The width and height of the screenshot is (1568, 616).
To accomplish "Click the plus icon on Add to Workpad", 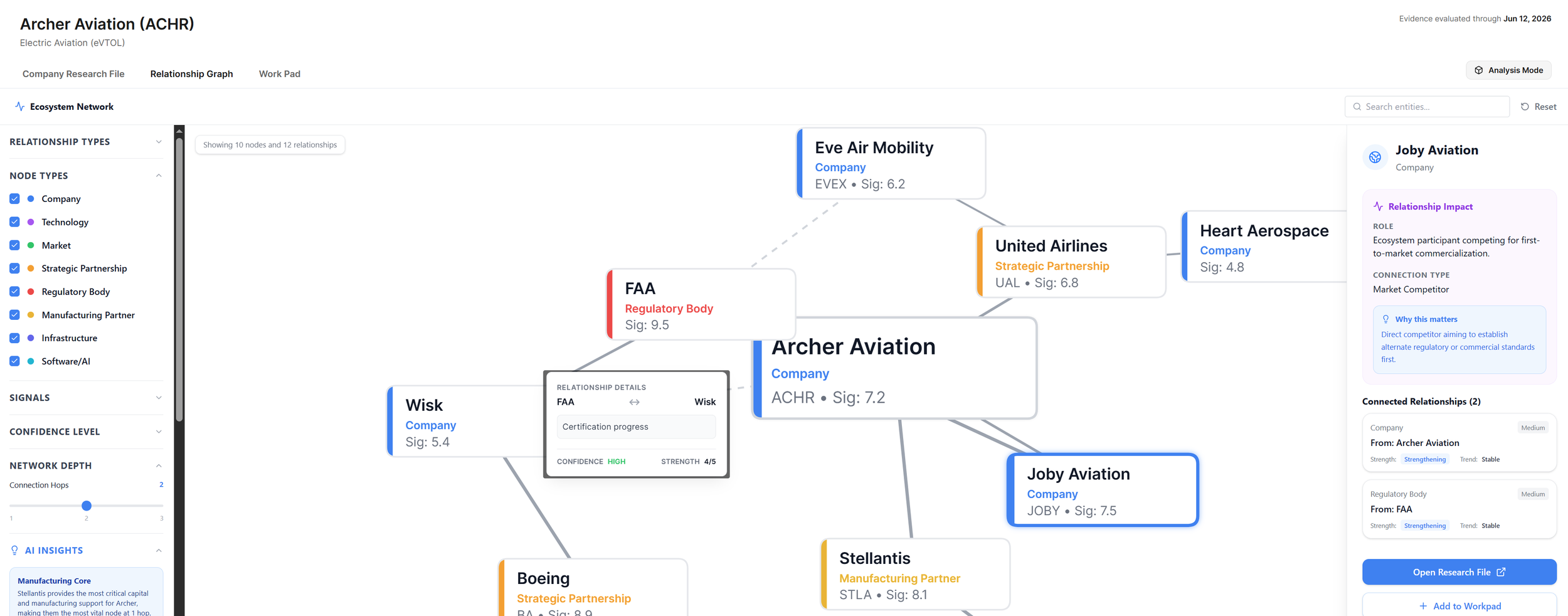I will [1423, 606].
